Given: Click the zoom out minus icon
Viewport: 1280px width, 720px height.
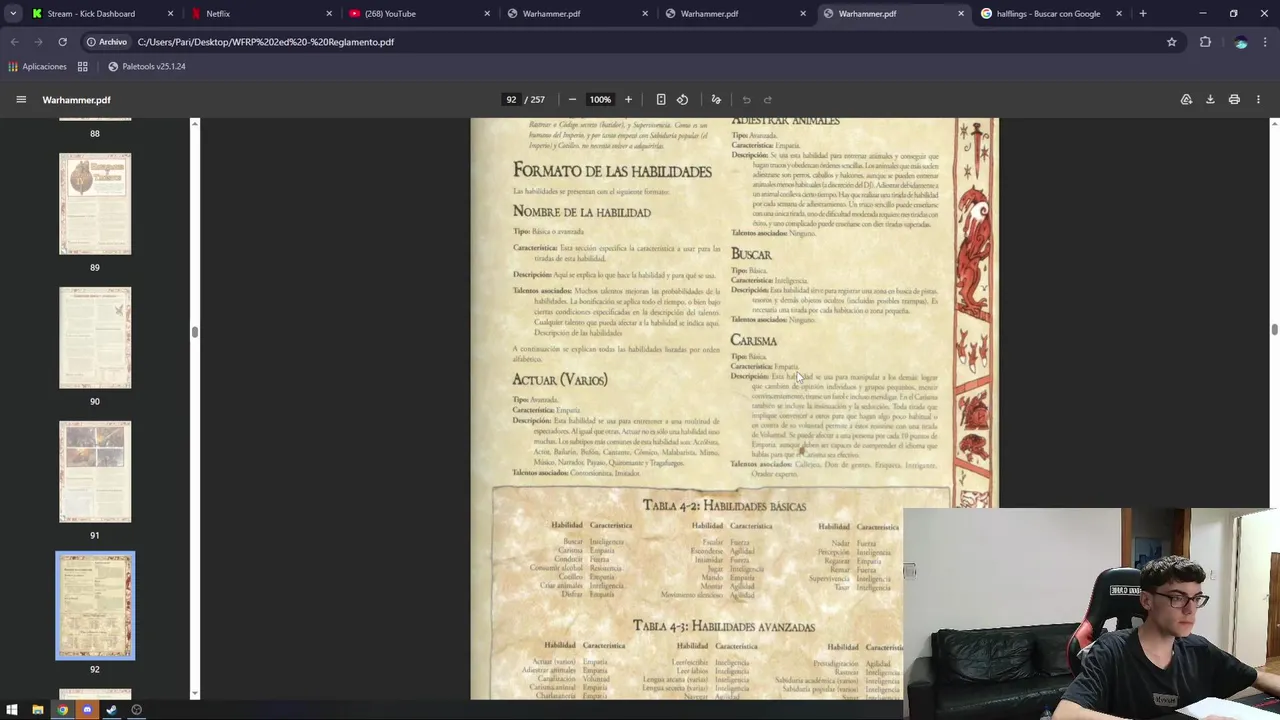Looking at the screenshot, I should [572, 100].
